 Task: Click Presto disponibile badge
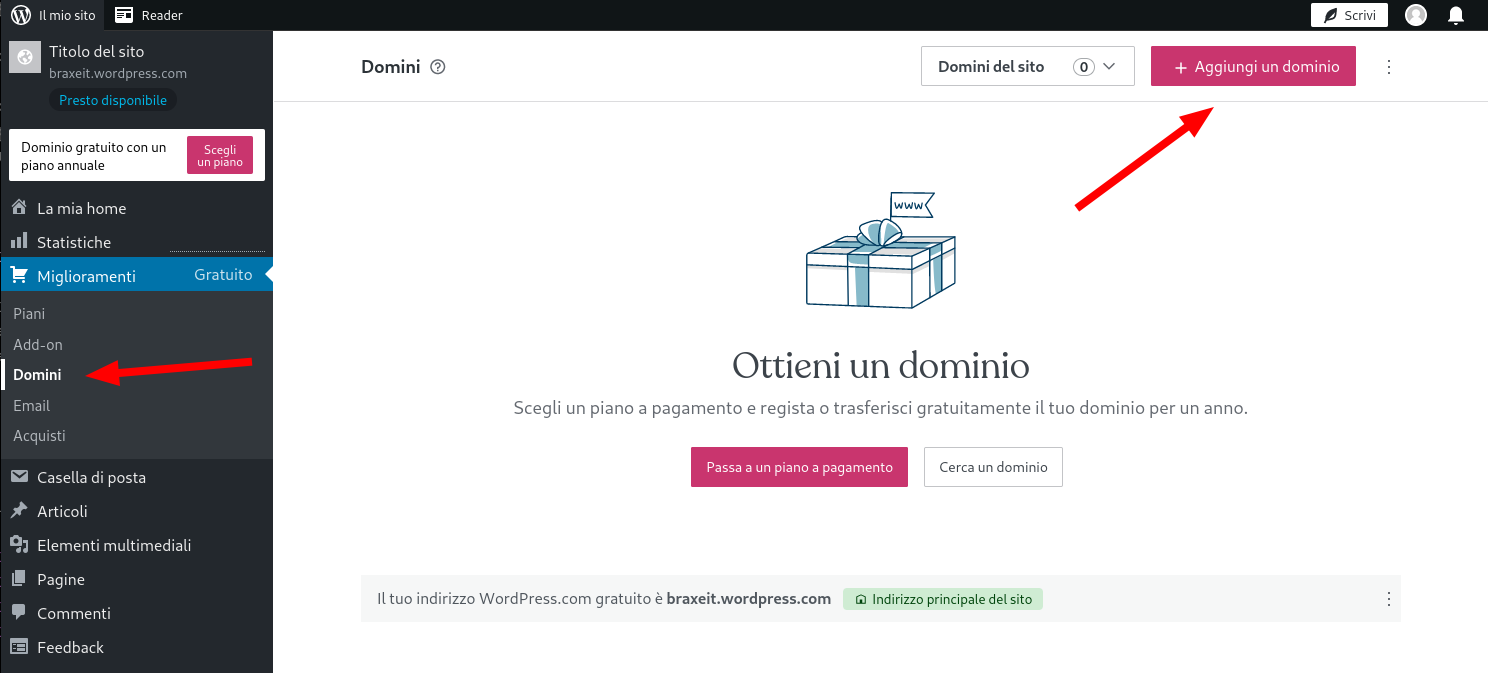click(x=113, y=100)
